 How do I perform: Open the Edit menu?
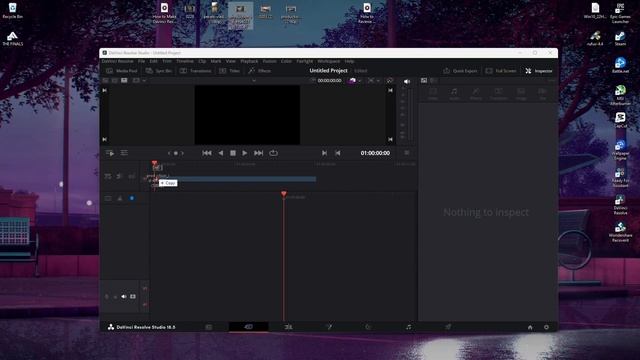click(x=153, y=61)
